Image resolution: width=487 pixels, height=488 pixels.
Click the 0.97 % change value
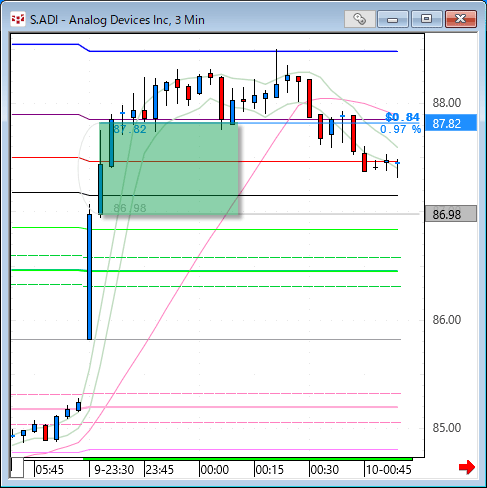tap(400, 129)
